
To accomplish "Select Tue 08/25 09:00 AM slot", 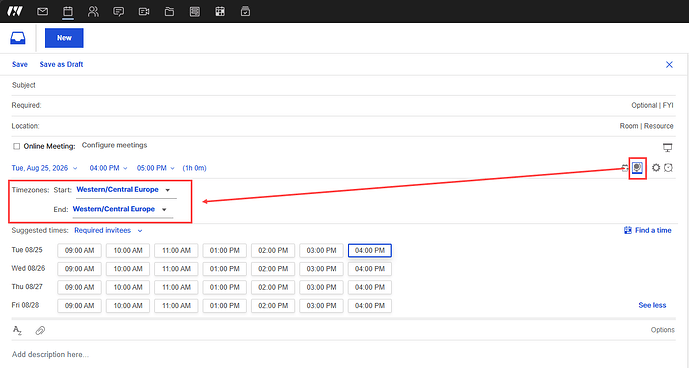I will tap(80, 251).
